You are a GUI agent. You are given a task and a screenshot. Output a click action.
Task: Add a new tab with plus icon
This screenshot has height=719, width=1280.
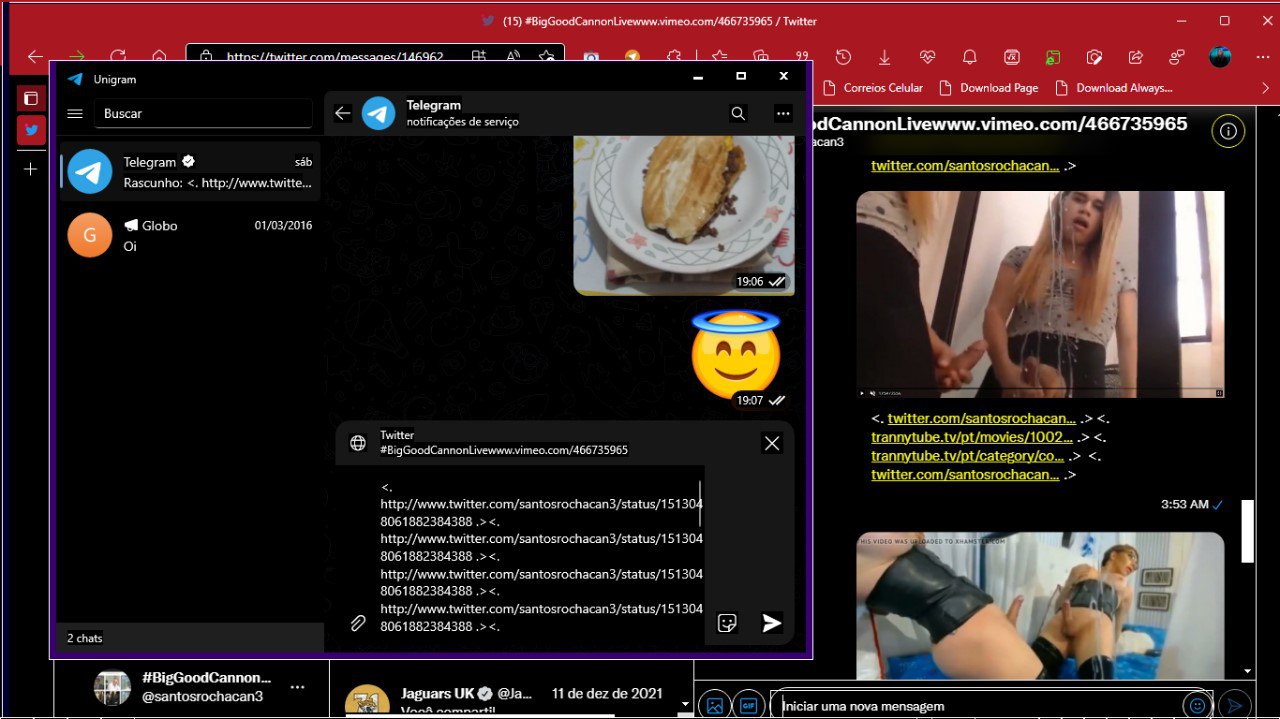pos(30,169)
